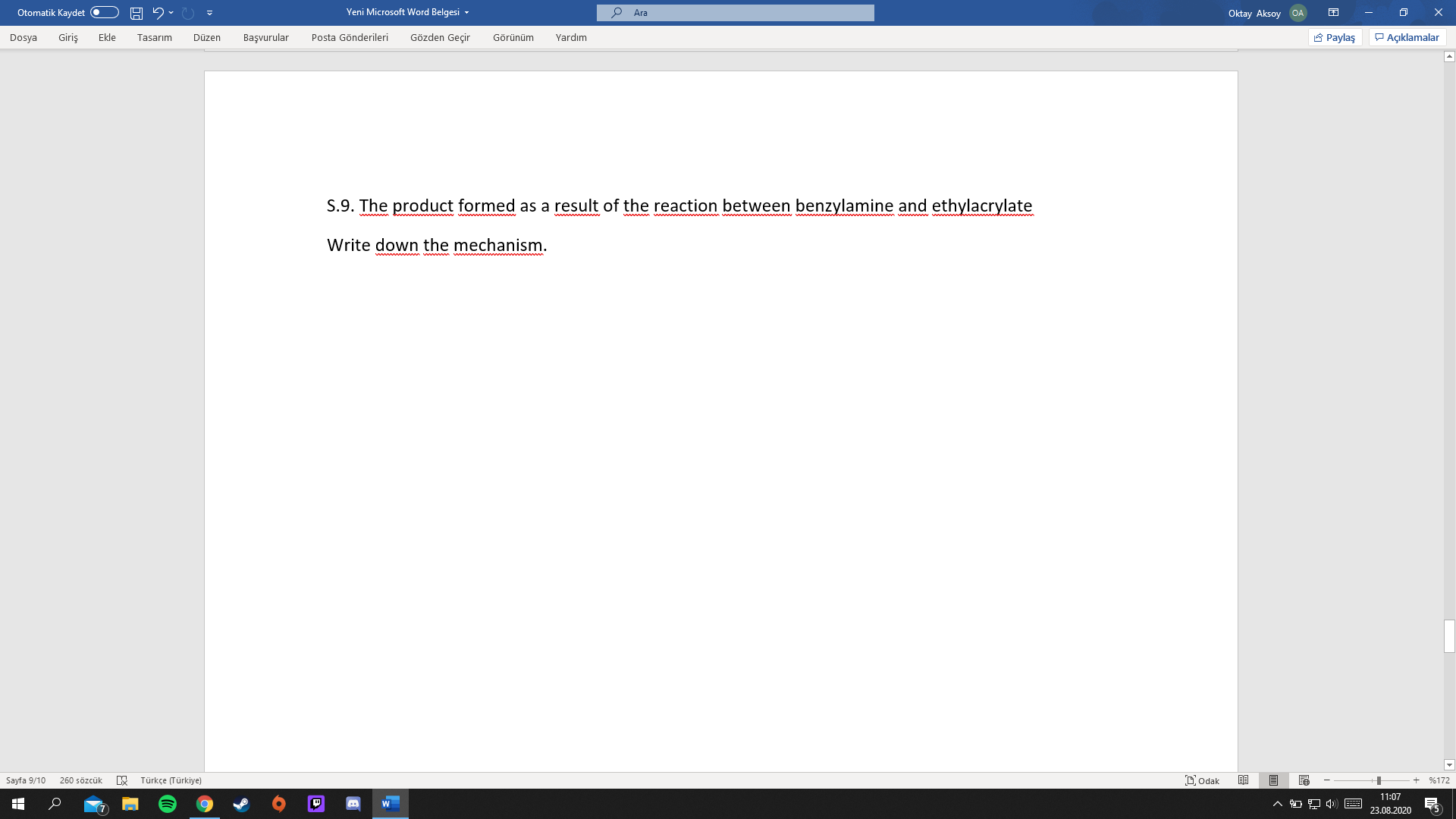Click the zoom out minus button
Screen dimensions: 1456x819
(1327, 780)
